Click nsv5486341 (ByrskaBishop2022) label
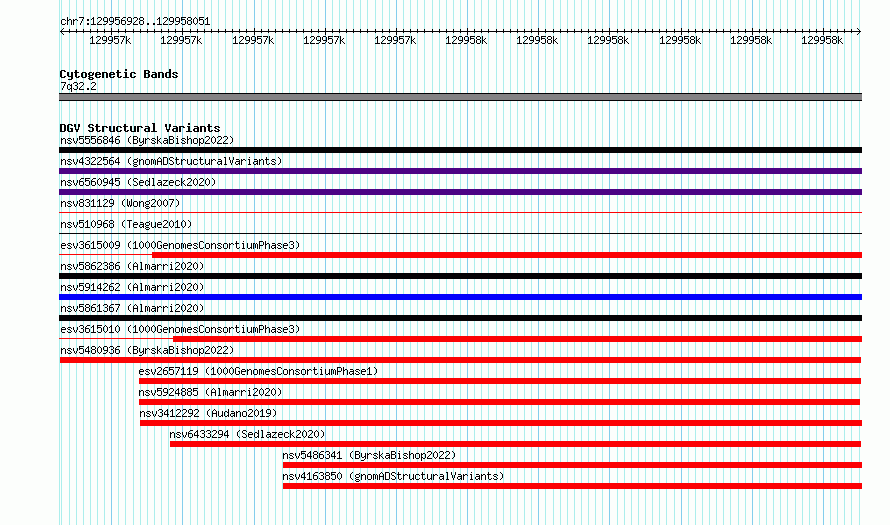Screen dimensions: 890x525 click(369, 455)
